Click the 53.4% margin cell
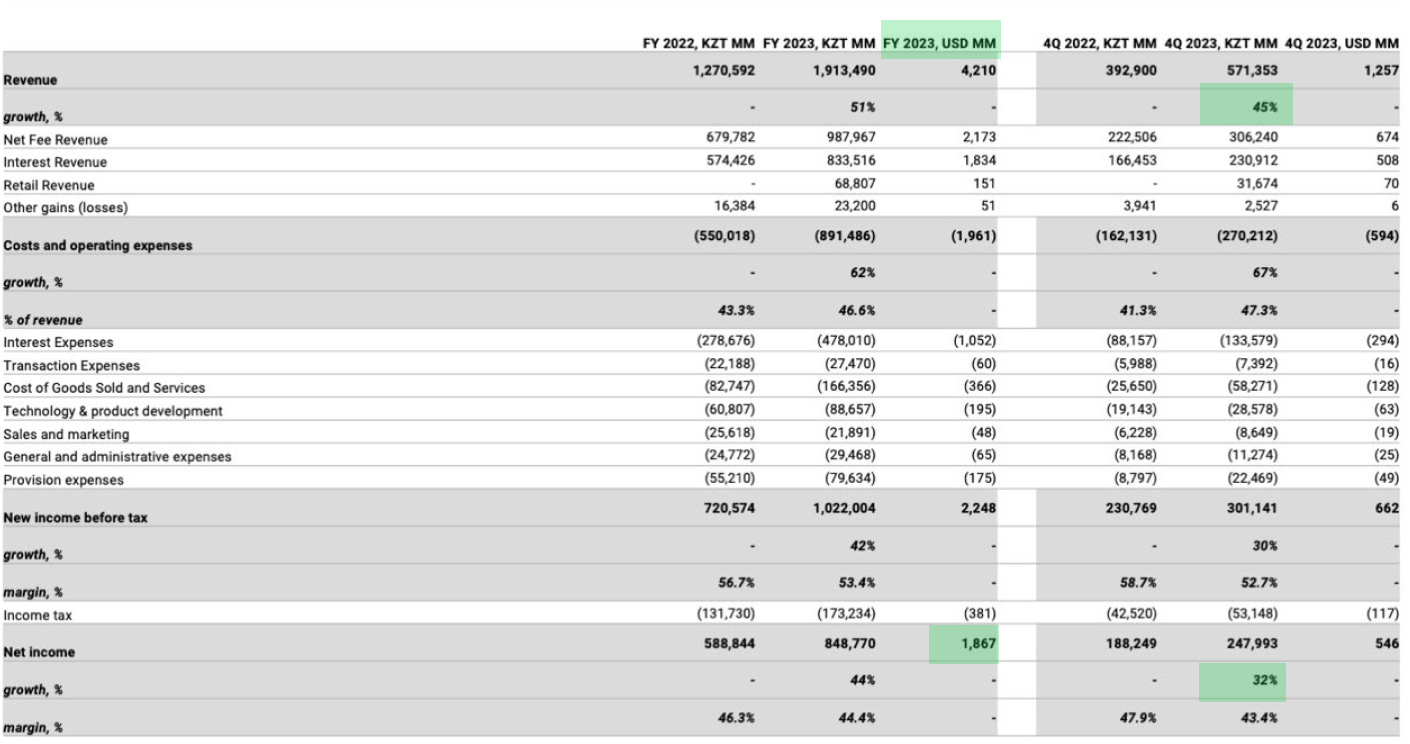 click(x=857, y=582)
